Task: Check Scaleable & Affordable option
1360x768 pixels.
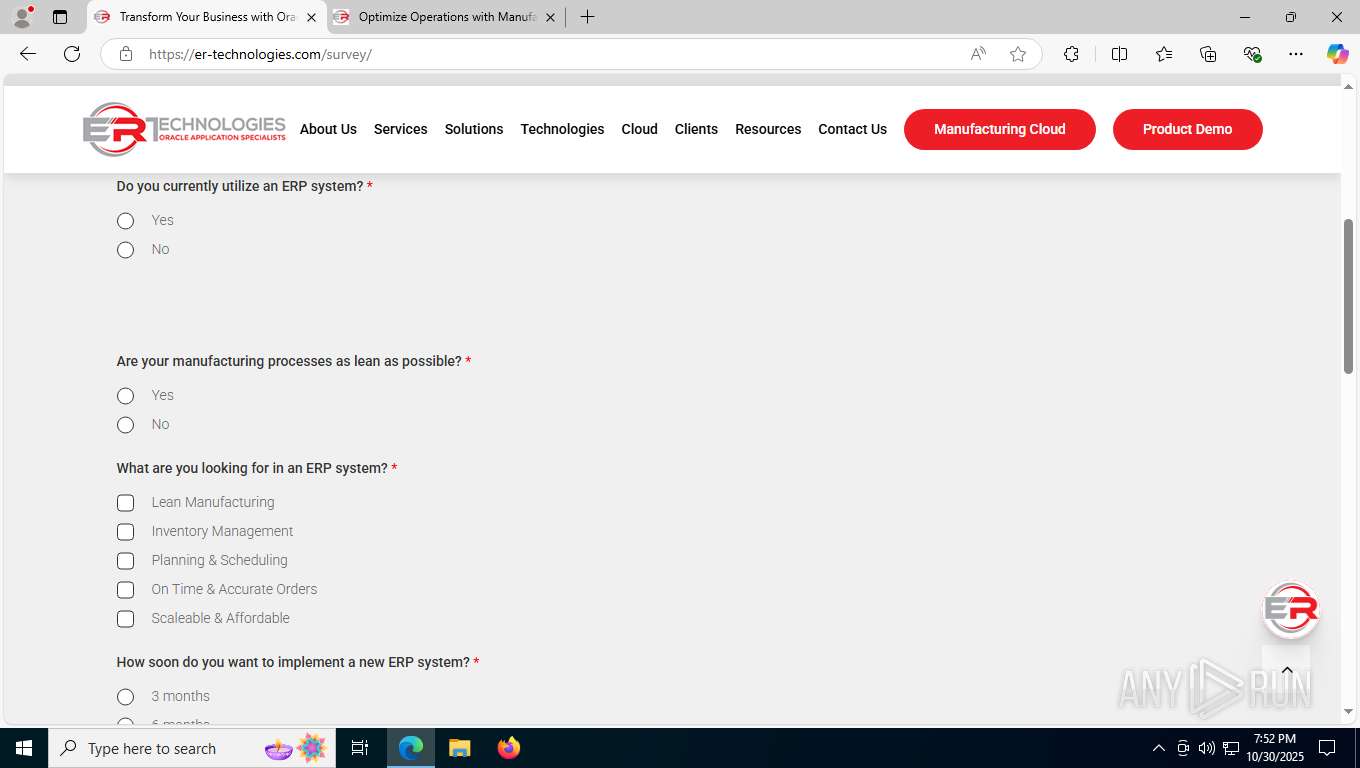Action: pyautogui.click(x=125, y=619)
